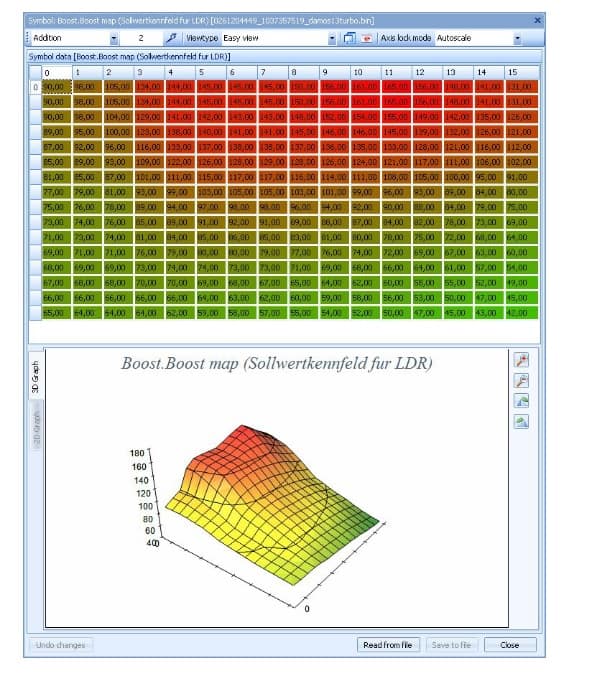Click the Read from file button
Viewport: 608px width, 674px height.
(x=388, y=645)
